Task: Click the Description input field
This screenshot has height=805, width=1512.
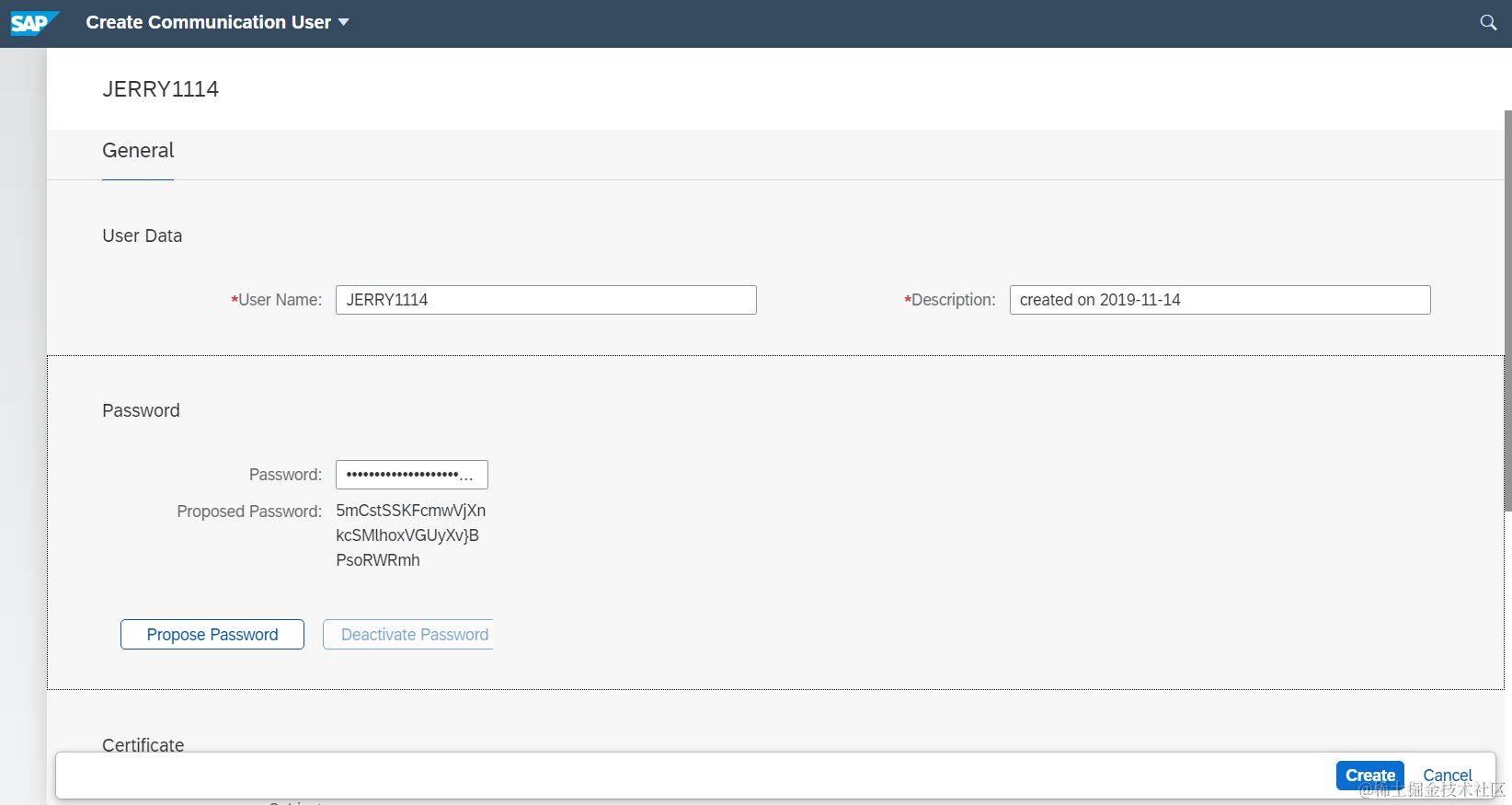Action: [1220, 300]
